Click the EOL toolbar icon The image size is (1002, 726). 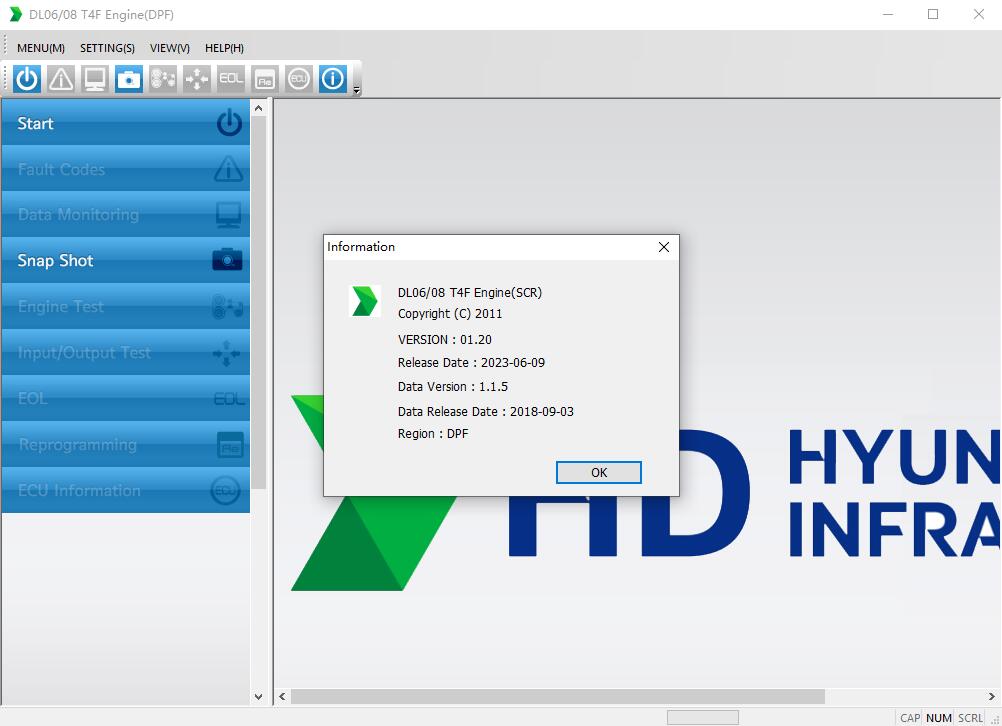[x=231, y=79]
